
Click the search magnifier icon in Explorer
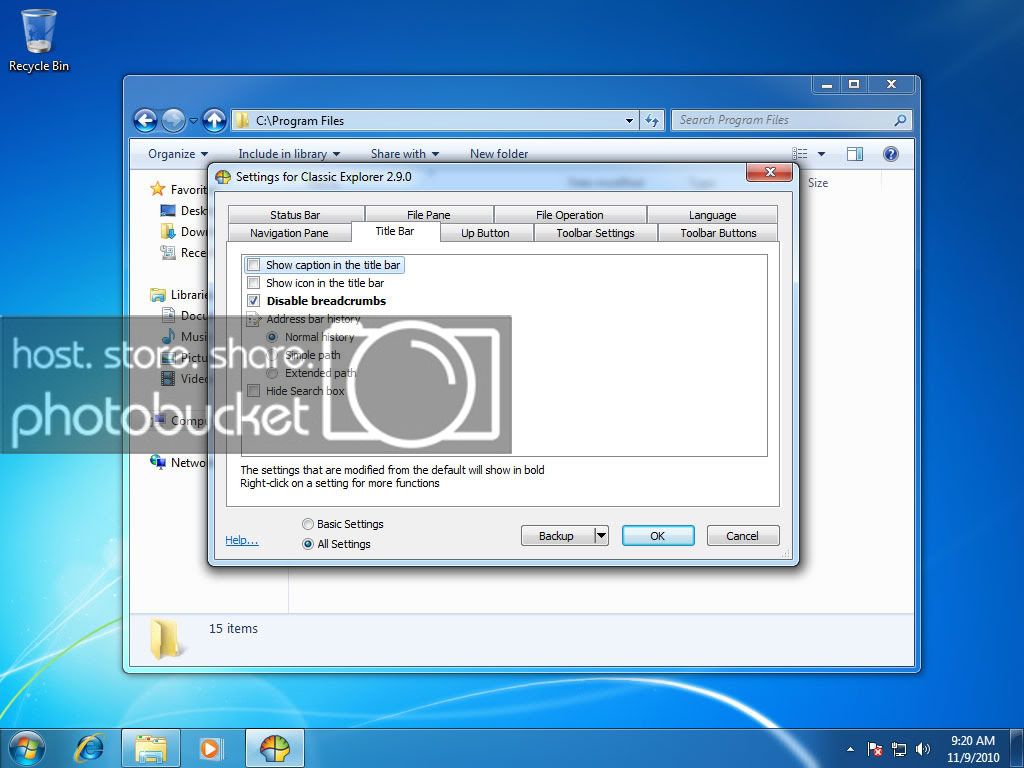coord(900,120)
